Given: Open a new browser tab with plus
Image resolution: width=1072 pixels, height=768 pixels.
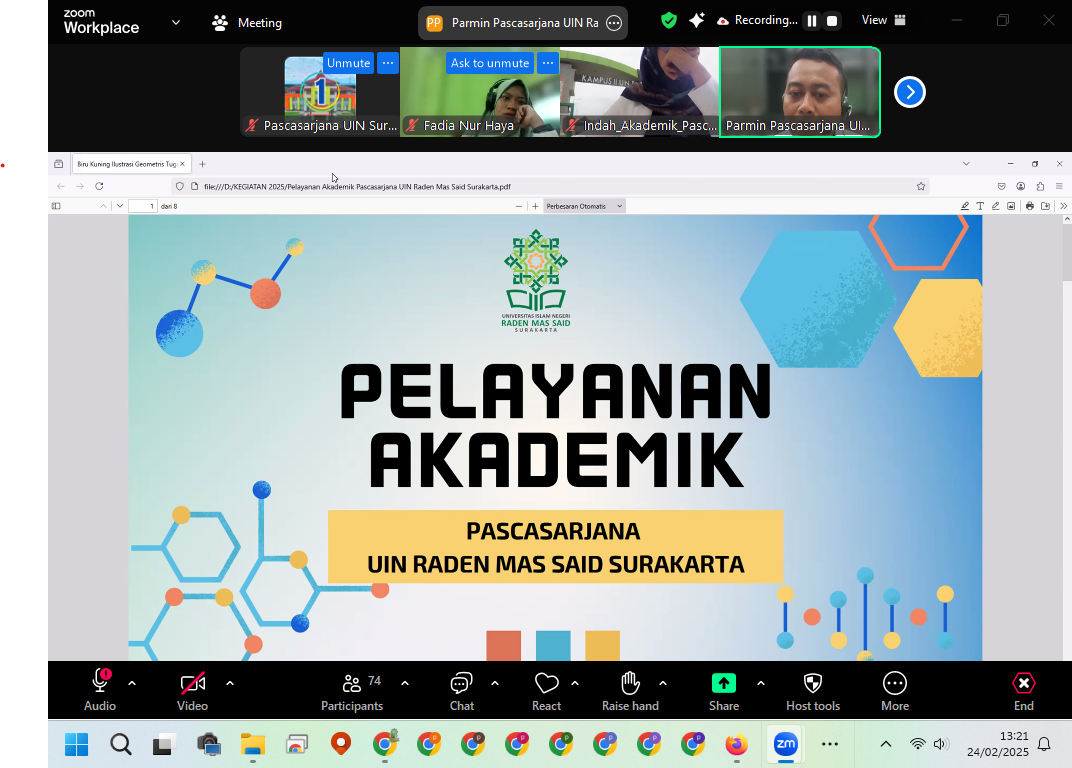Looking at the screenshot, I should pyautogui.click(x=202, y=164).
